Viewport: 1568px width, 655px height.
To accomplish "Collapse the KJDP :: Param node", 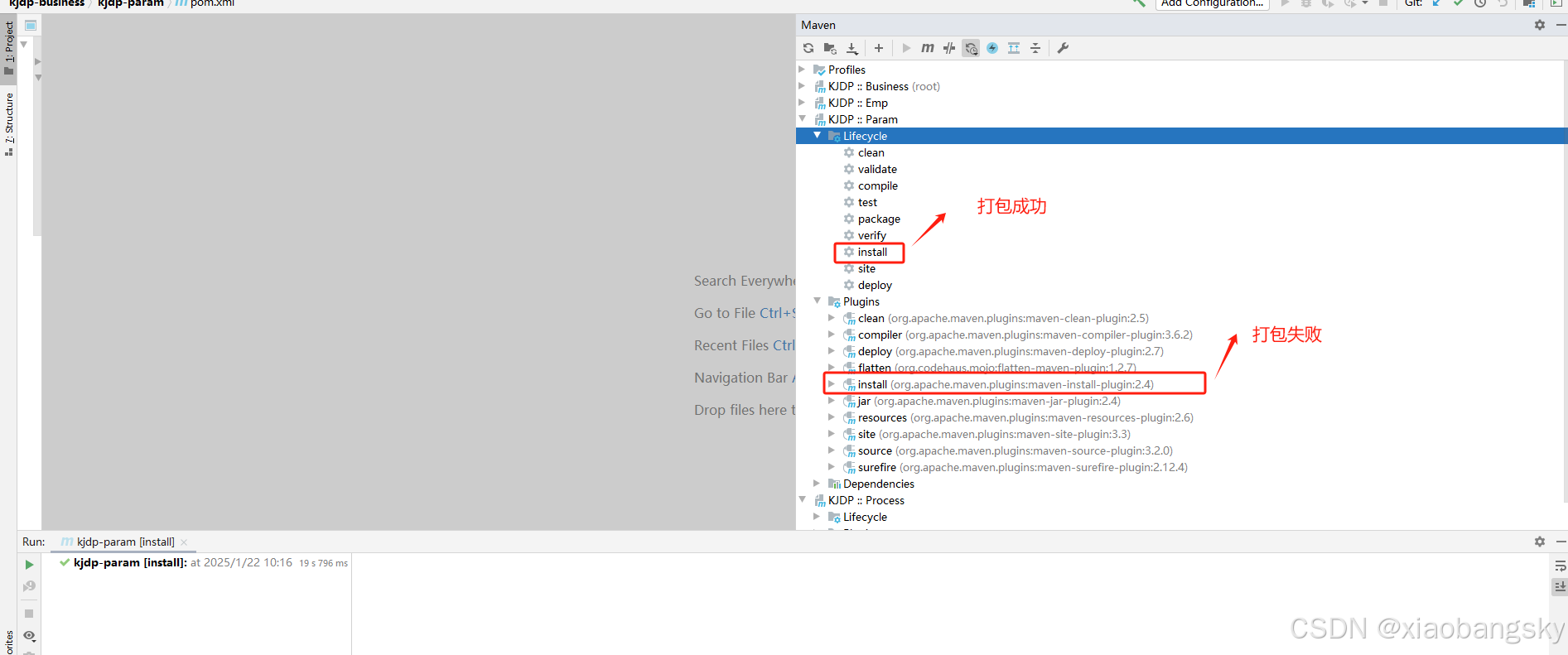I will point(802,119).
